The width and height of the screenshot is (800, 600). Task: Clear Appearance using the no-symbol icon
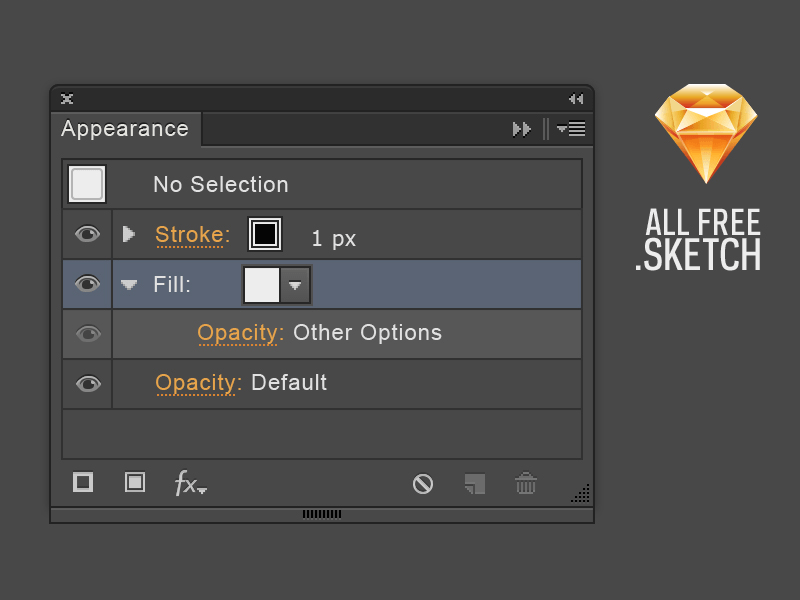423,484
